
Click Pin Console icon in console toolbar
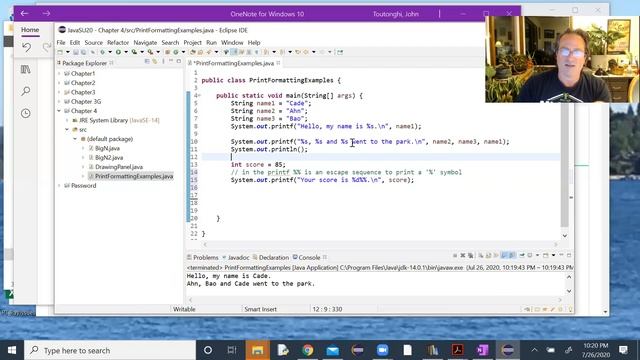[522, 256]
